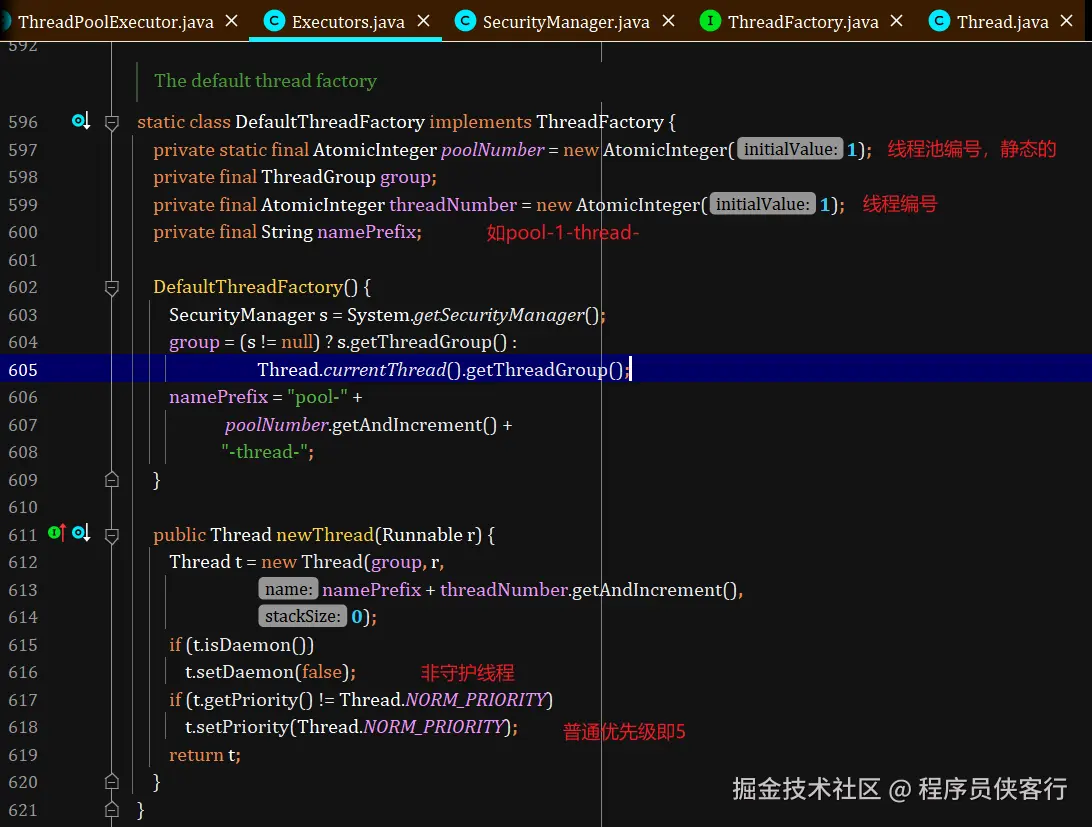This screenshot has height=827, width=1092.
Task: Collapse the constructor fold at line 602
Action: click(x=111, y=288)
